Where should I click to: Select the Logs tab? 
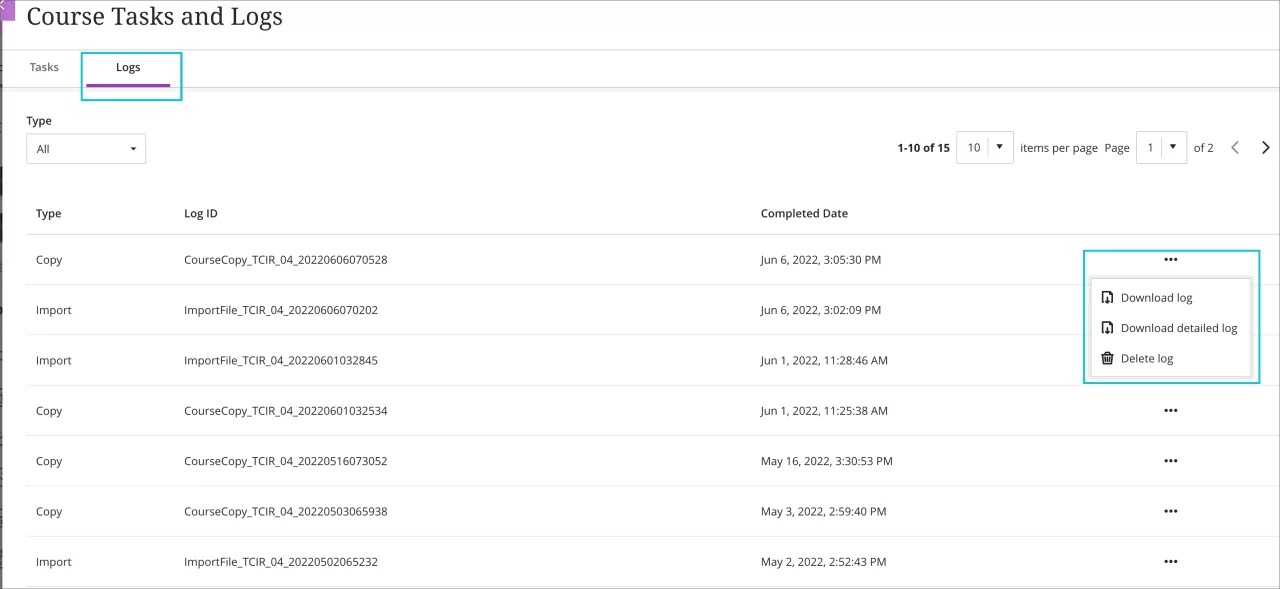128,67
